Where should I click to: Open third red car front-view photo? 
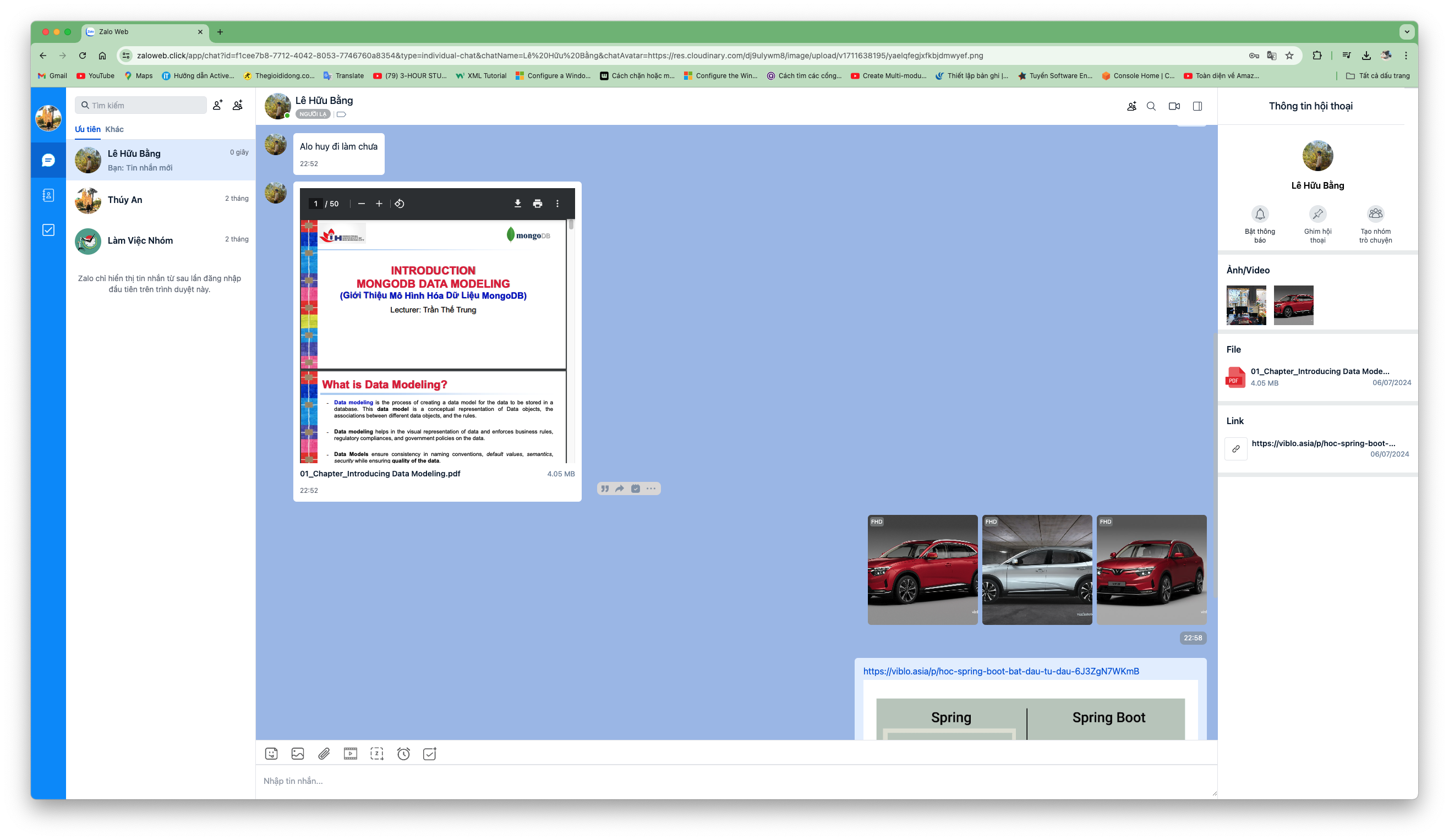click(x=1151, y=570)
